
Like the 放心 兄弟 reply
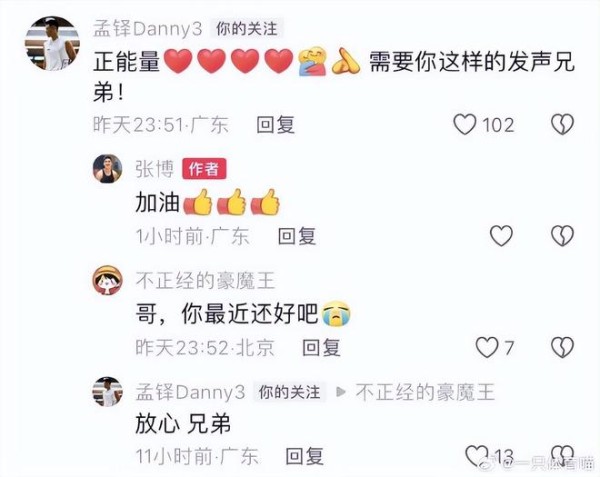pos(477,456)
